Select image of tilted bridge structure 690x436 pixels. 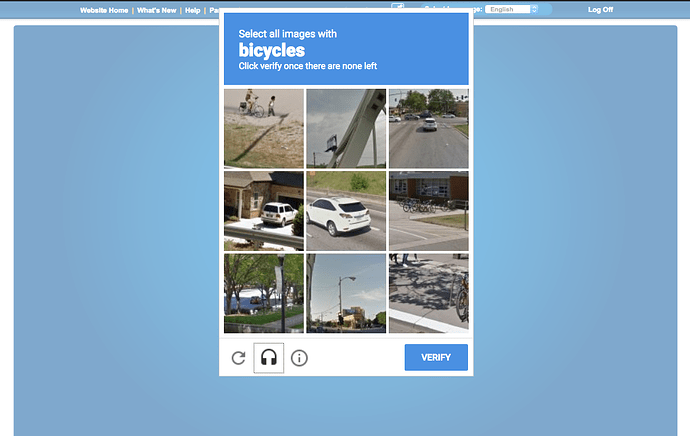[346, 128]
